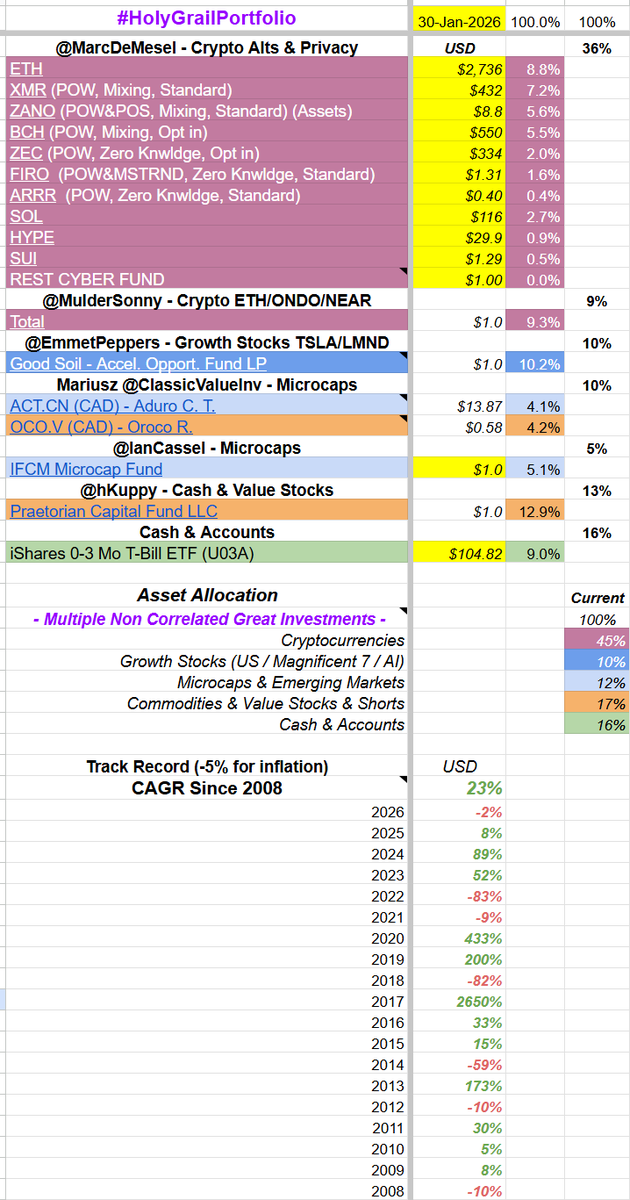The image size is (630, 1200).
Task: Select the #HolyGrailPortfolio title cell
Action: point(208,18)
